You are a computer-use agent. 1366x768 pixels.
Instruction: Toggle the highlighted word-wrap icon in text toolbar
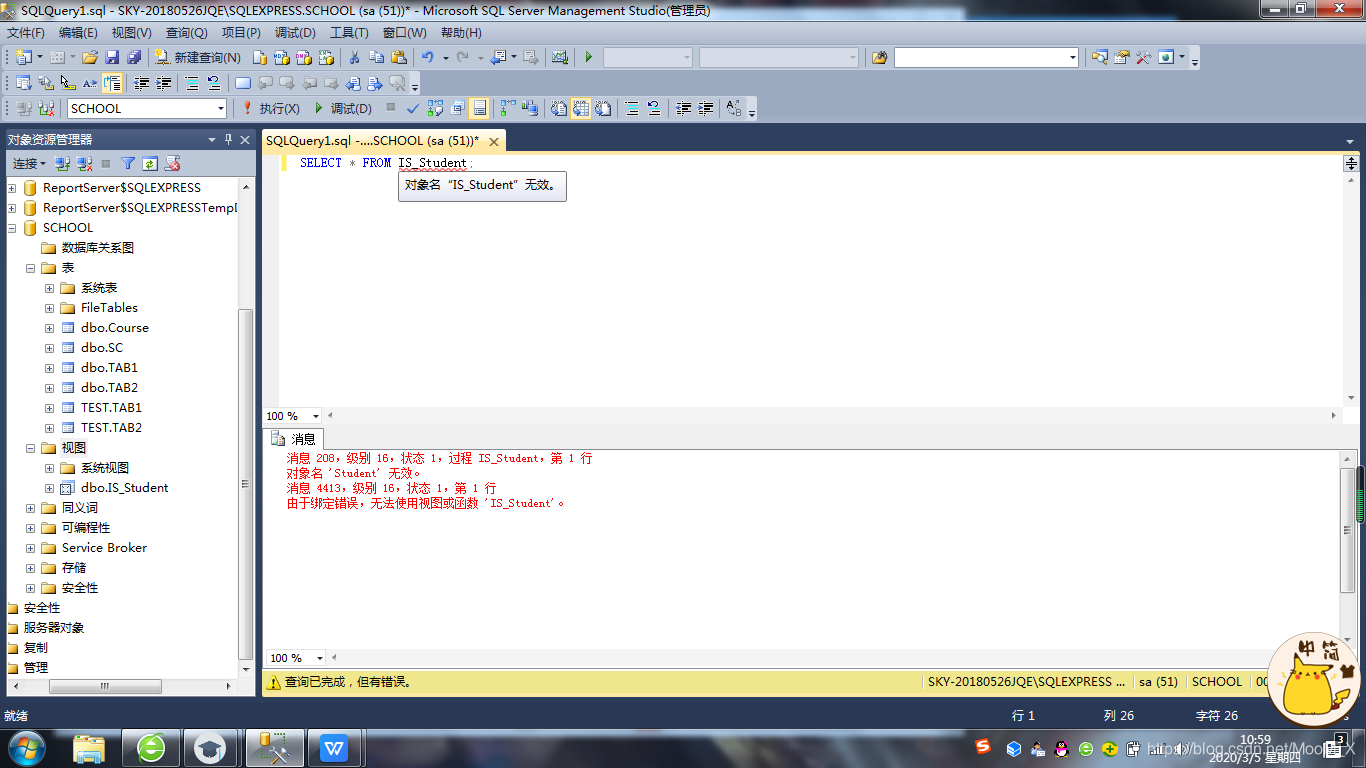[x=112, y=83]
